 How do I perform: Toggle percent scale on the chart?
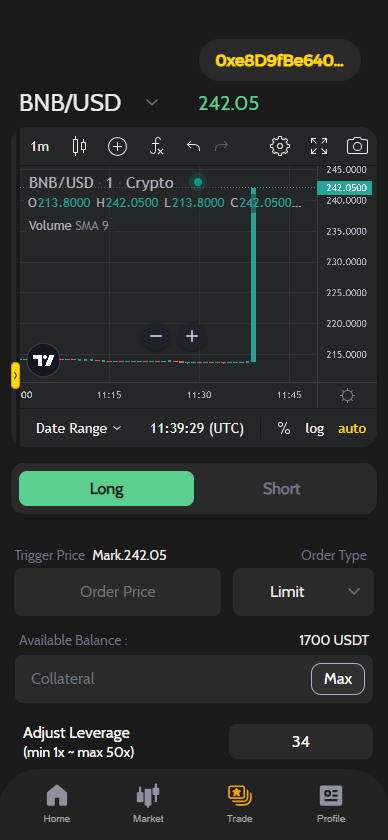[x=283, y=429]
